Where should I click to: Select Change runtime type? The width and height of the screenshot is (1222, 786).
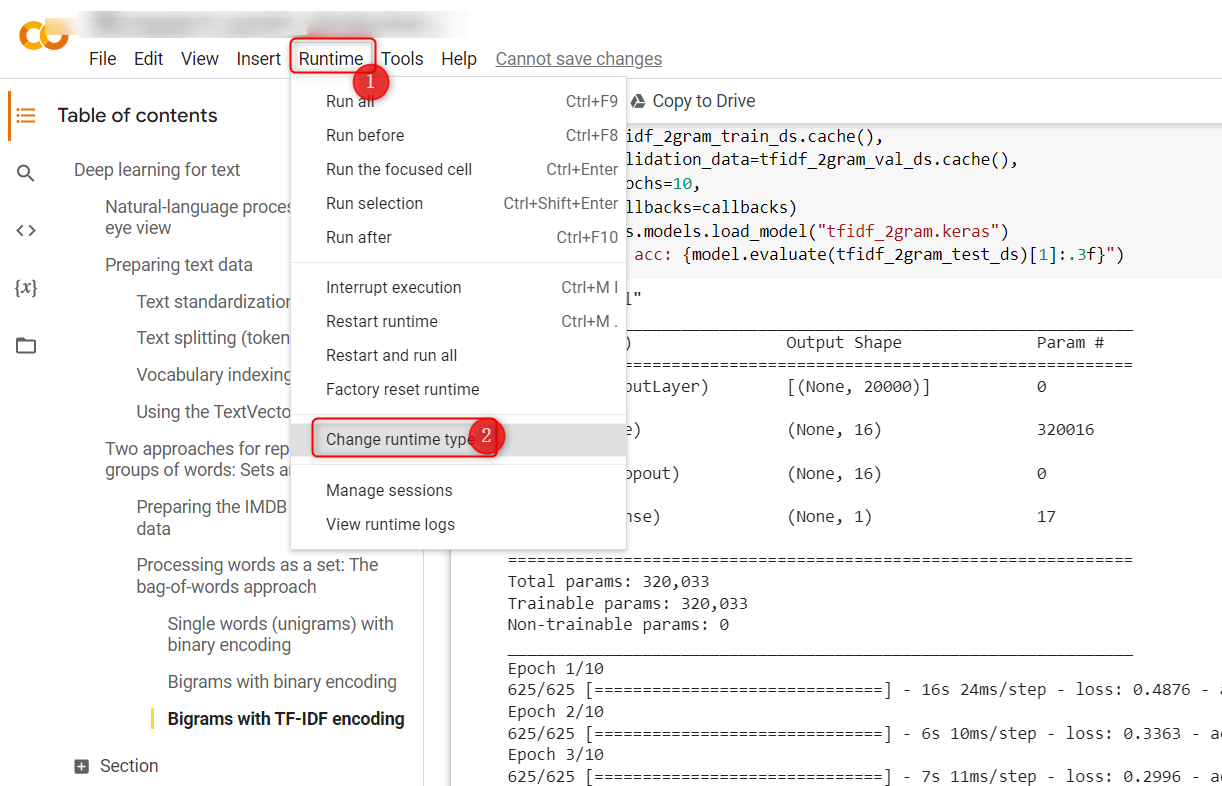click(397, 438)
